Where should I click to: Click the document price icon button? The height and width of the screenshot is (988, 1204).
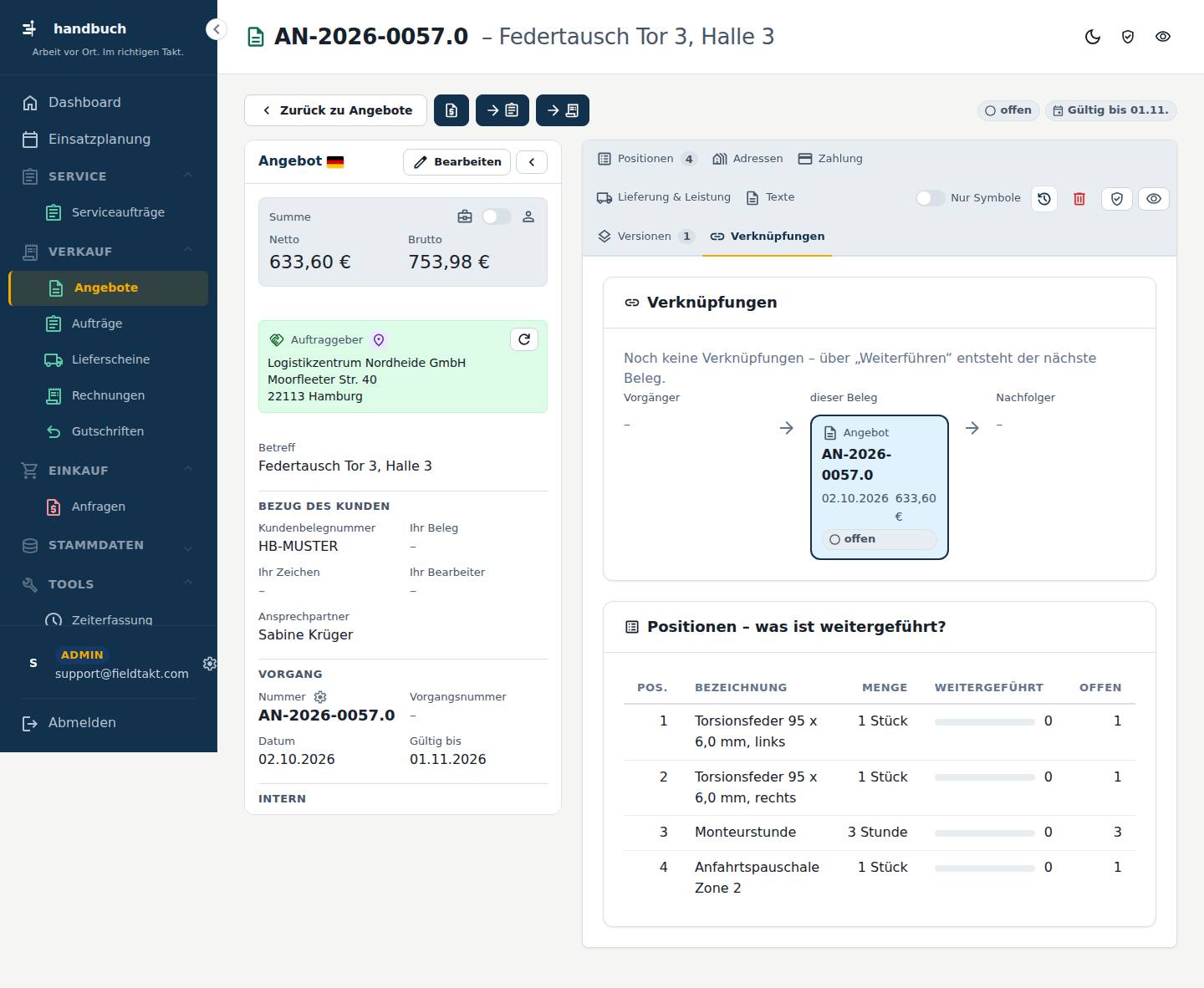coord(451,110)
